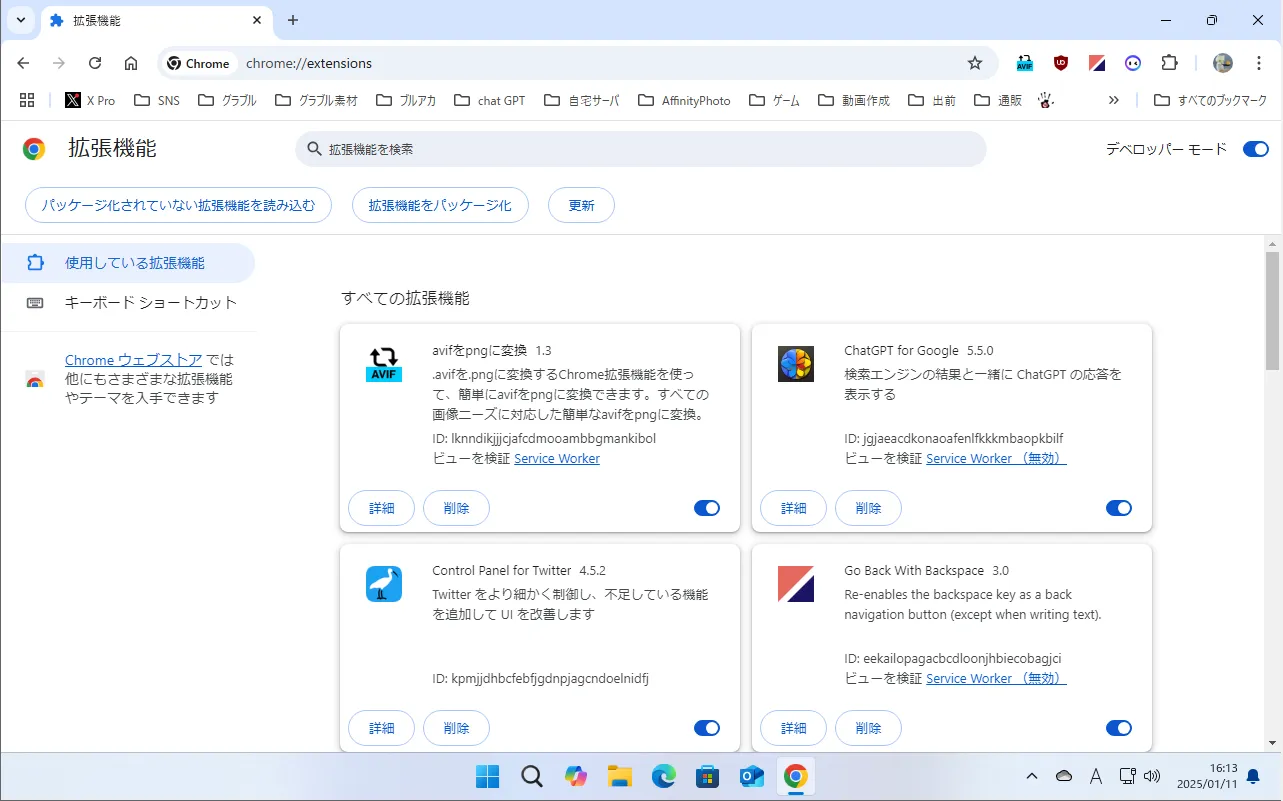Expand the SNS bookmark folder
This screenshot has height=801, width=1283.
click(x=157, y=100)
